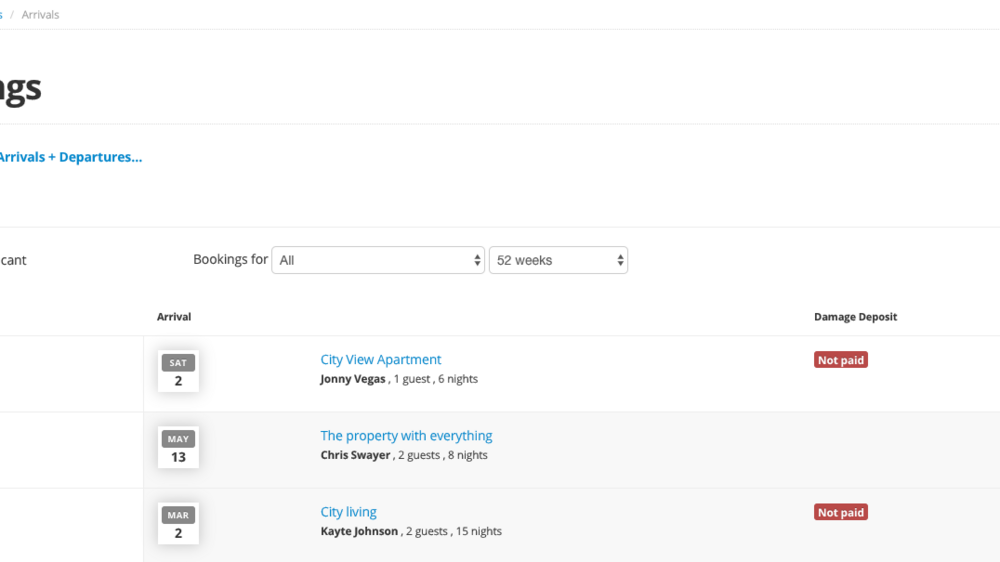Viewport: 1000px width, 562px height.
Task: Click the Arrivals breadcrumb item
Action: pos(40,15)
